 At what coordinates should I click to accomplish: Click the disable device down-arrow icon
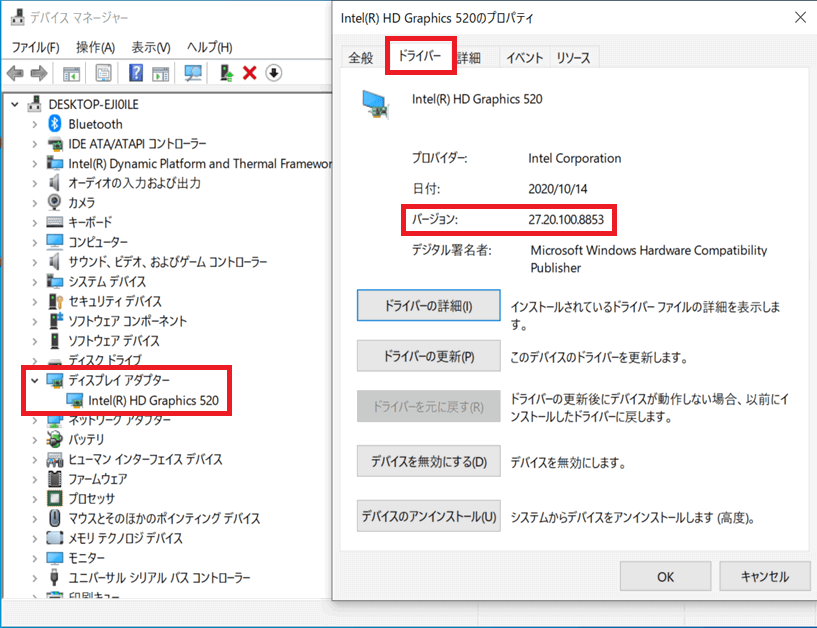(274, 73)
